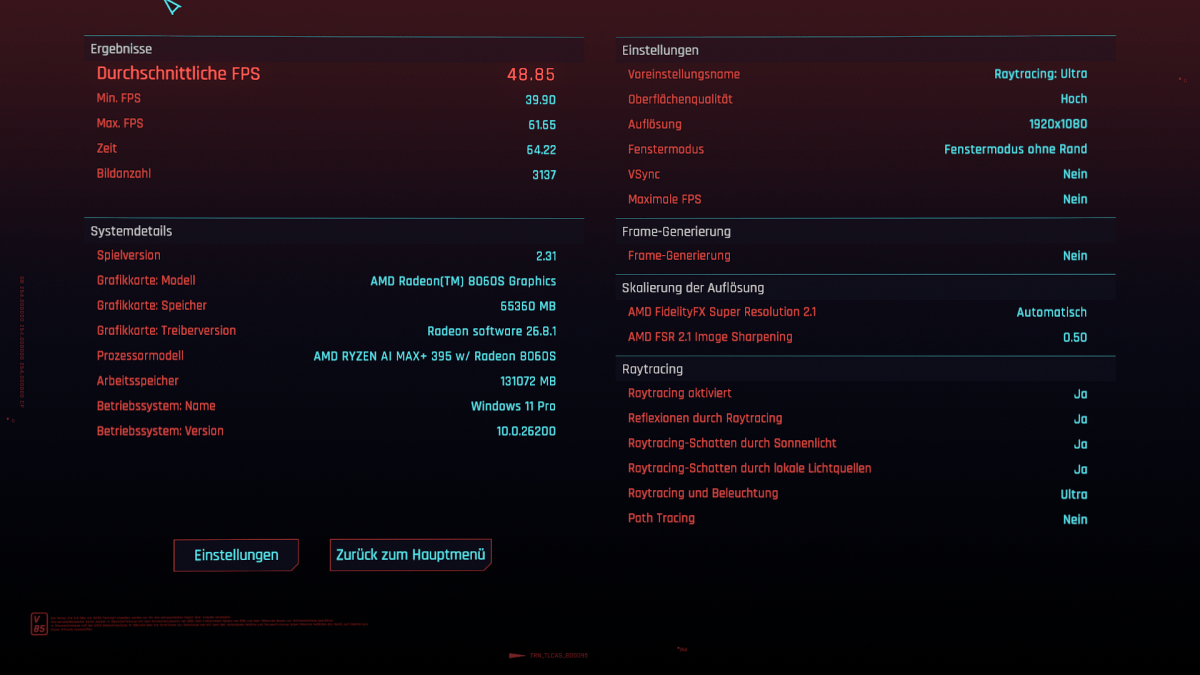The height and width of the screenshot is (675, 1200).
Task: Go back via Zurück zum Hauptmenü
Action: 411,555
